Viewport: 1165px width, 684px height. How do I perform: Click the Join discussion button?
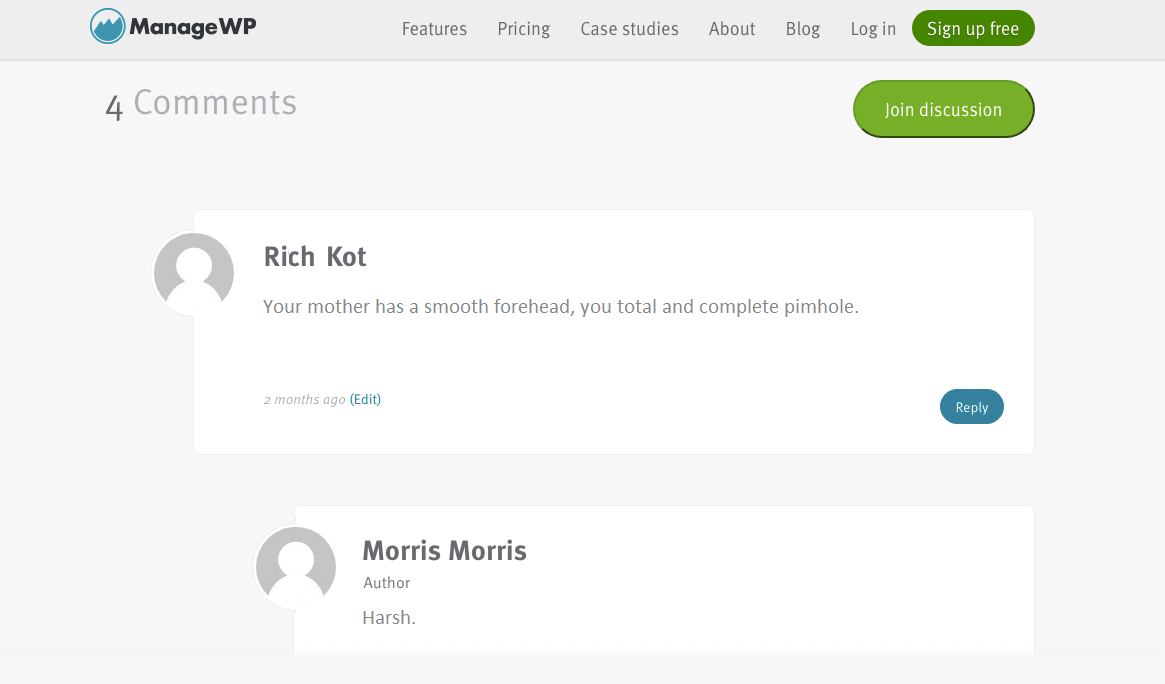coord(943,109)
